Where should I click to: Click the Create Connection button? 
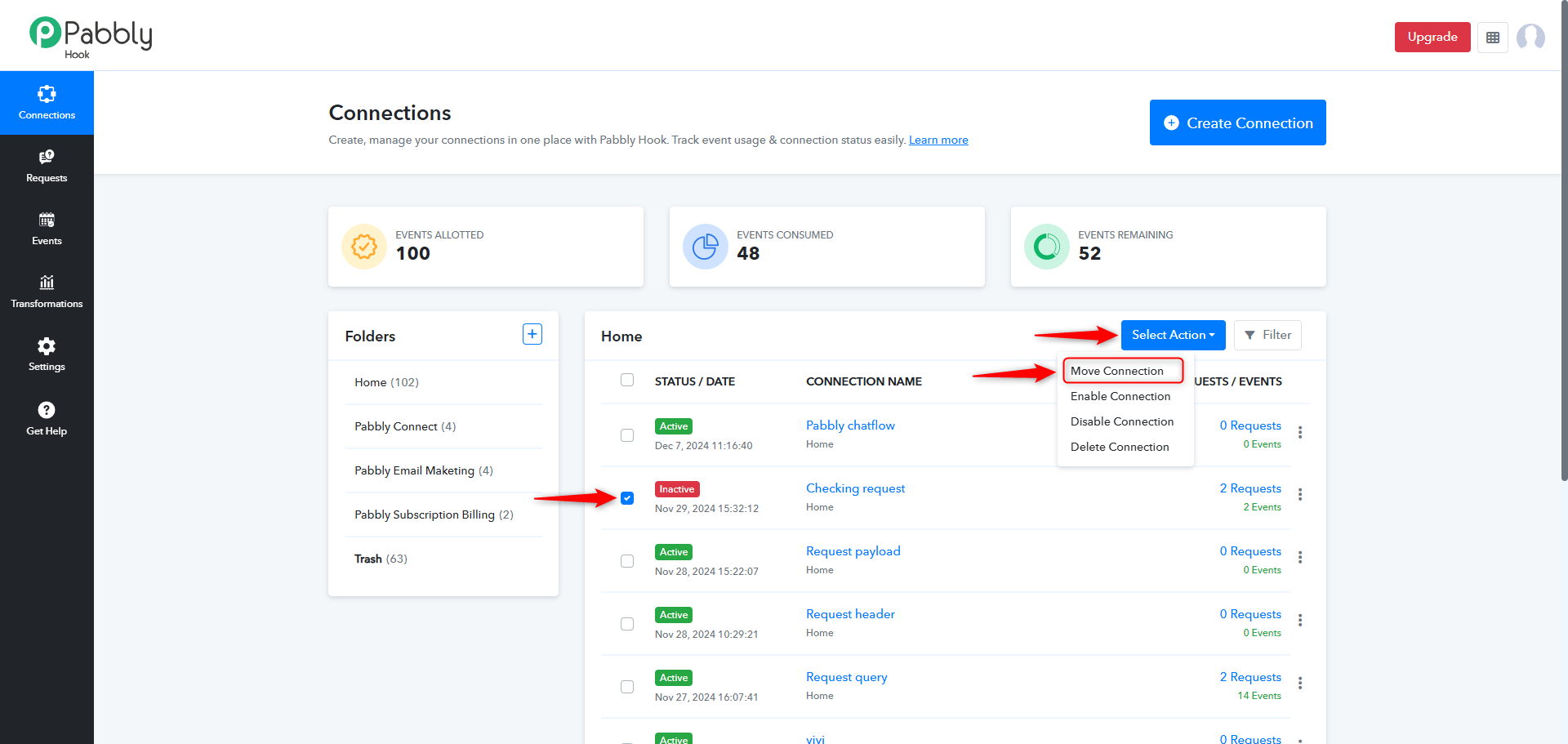(x=1238, y=123)
